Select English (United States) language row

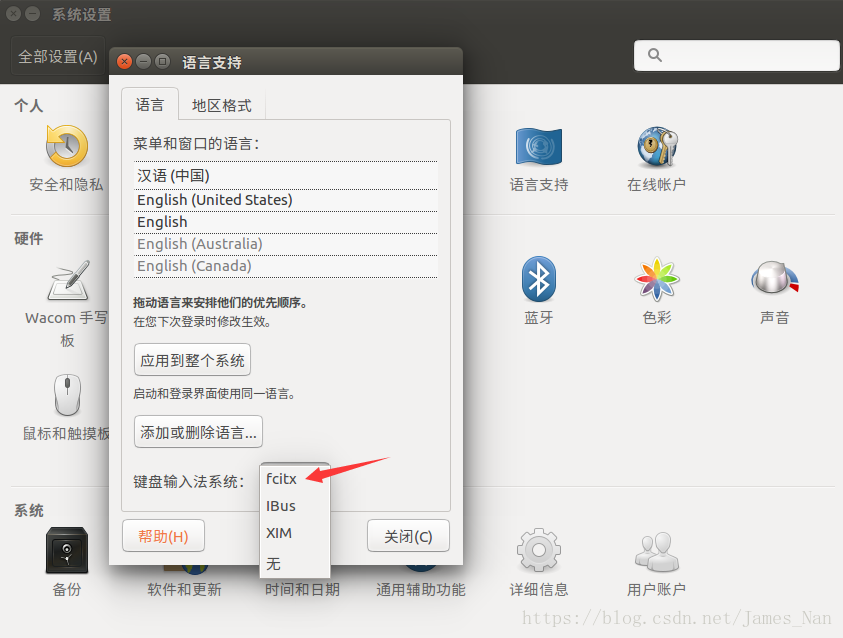(285, 200)
